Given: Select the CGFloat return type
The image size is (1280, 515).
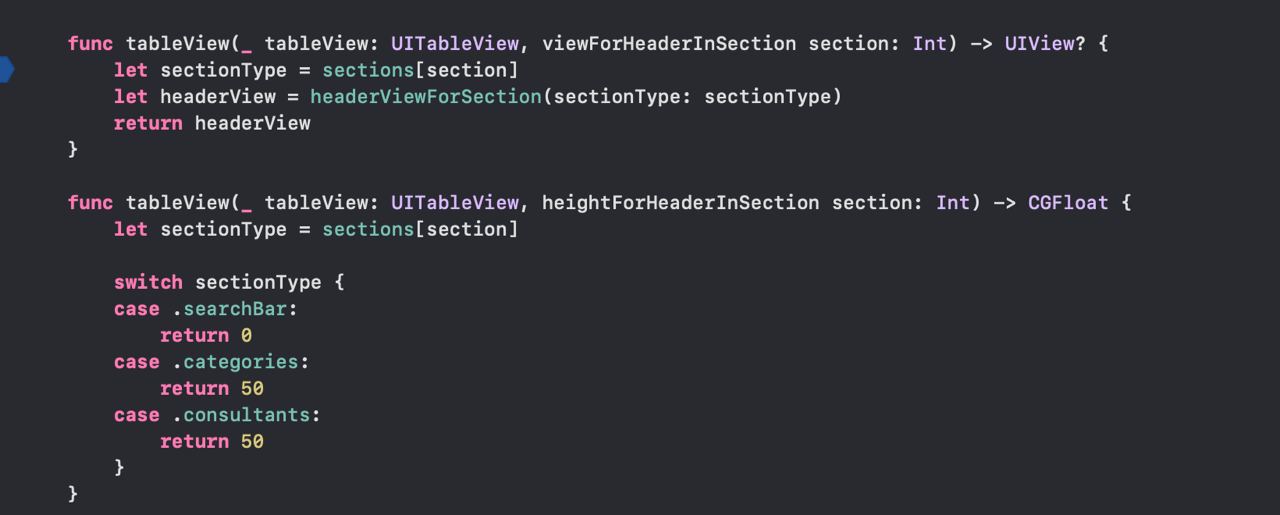Looking at the screenshot, I should tap(1068, 203).
